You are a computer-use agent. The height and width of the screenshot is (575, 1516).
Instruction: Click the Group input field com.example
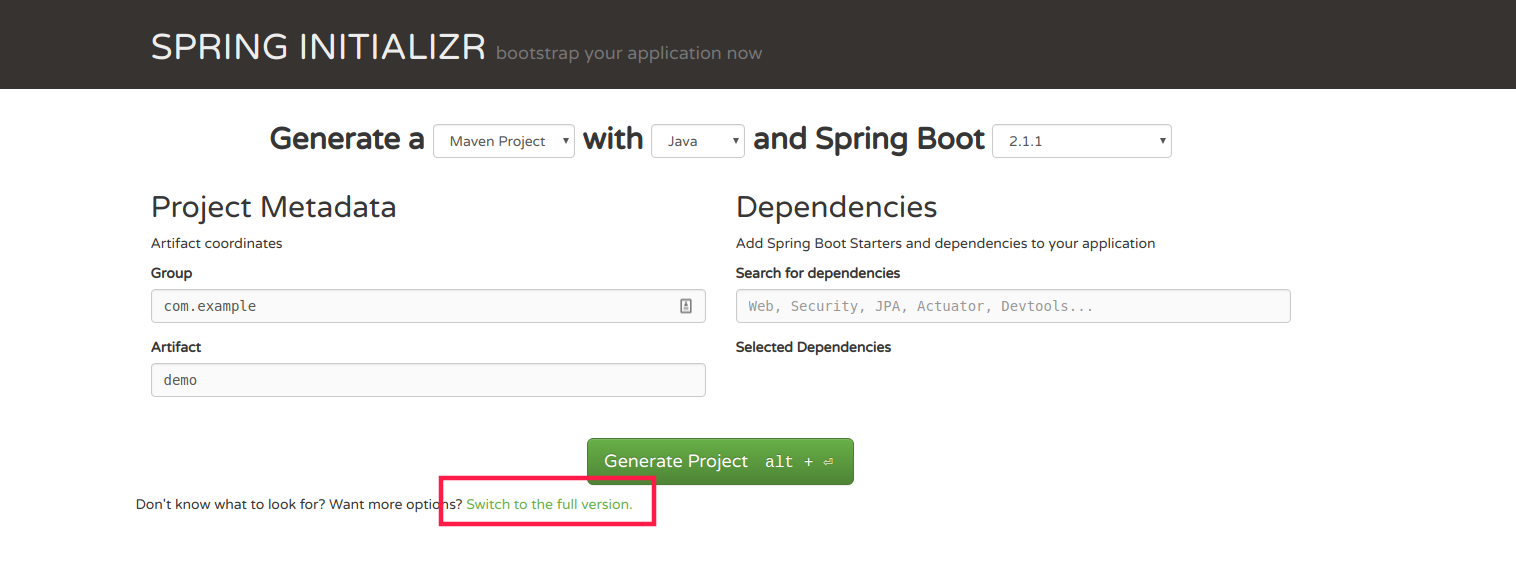tap(428, 306)
